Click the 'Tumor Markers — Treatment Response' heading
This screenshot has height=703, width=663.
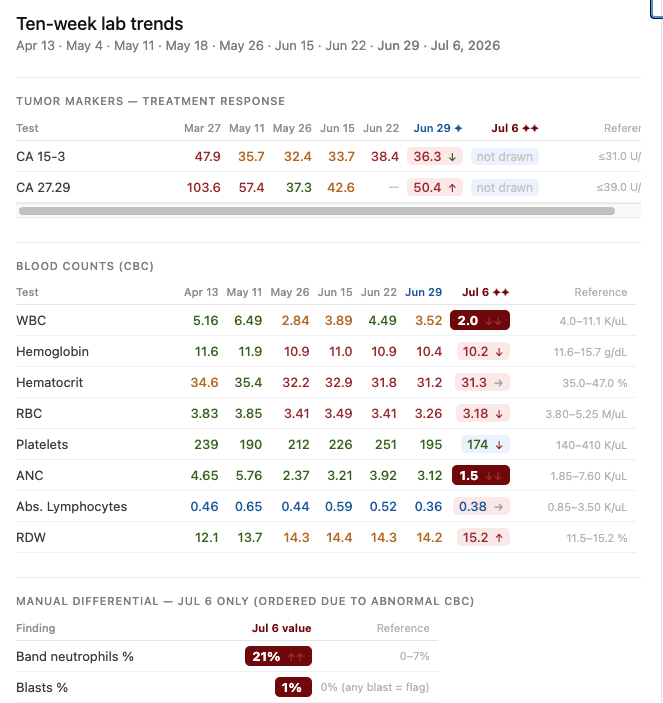tap(151, 101)
